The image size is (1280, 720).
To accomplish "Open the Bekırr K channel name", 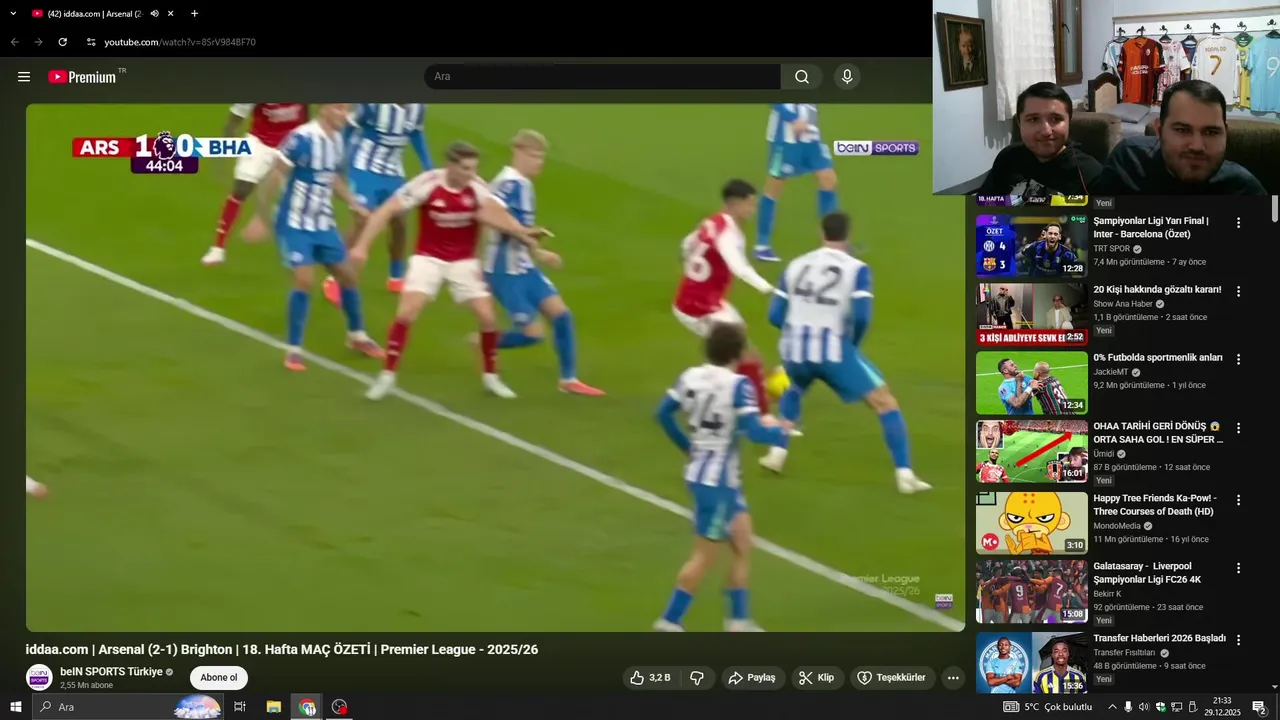I will [x=1107, y=594].
